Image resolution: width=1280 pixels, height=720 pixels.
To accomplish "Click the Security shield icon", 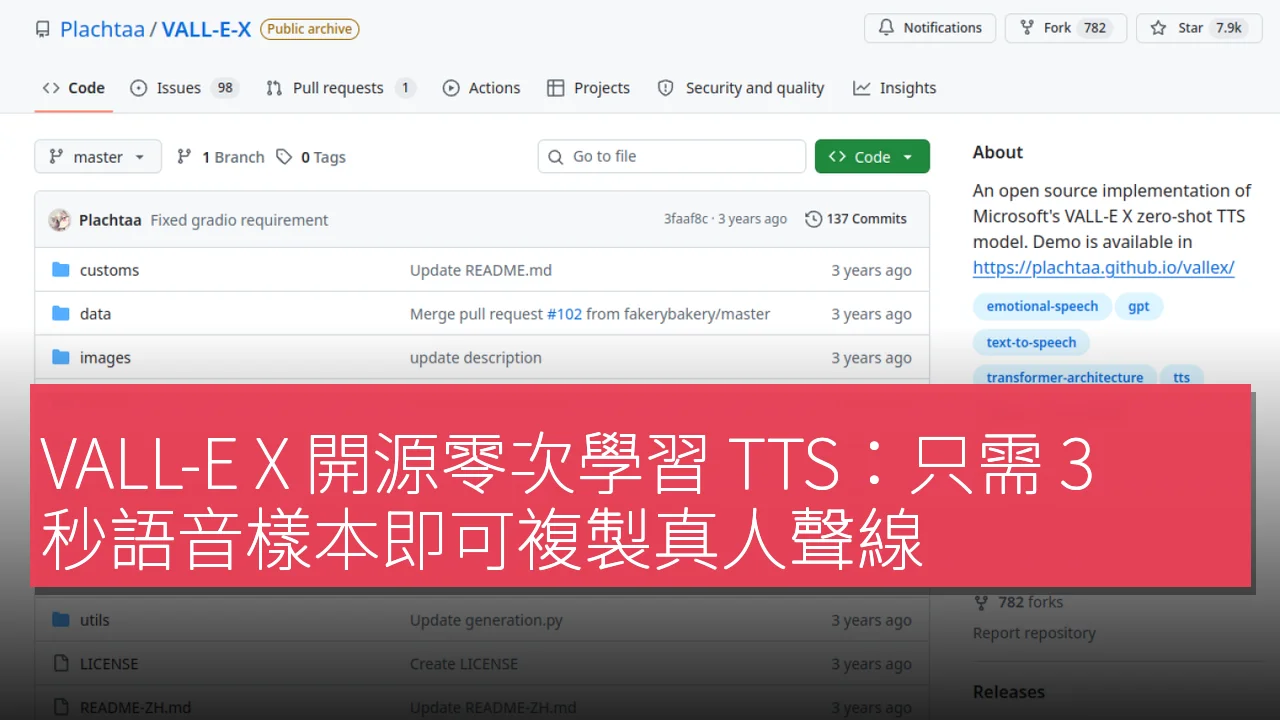I will [x=666, y=88].
